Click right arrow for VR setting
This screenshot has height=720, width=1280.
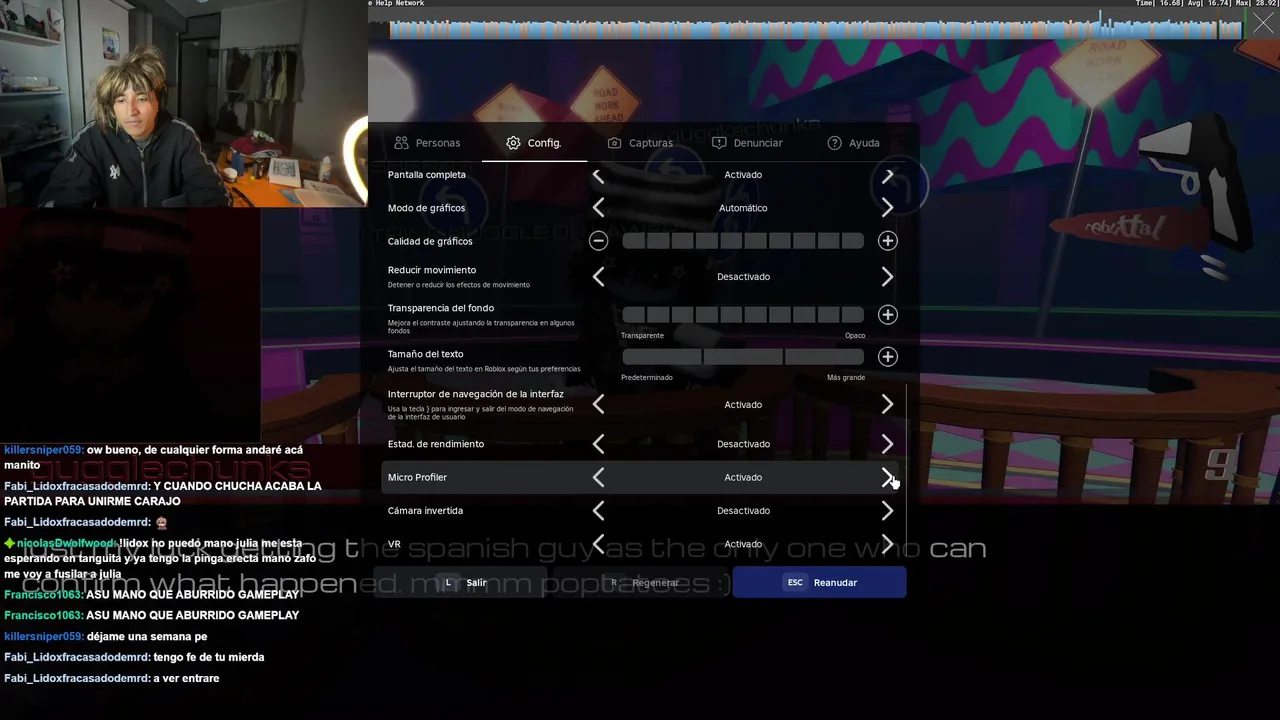887,544
